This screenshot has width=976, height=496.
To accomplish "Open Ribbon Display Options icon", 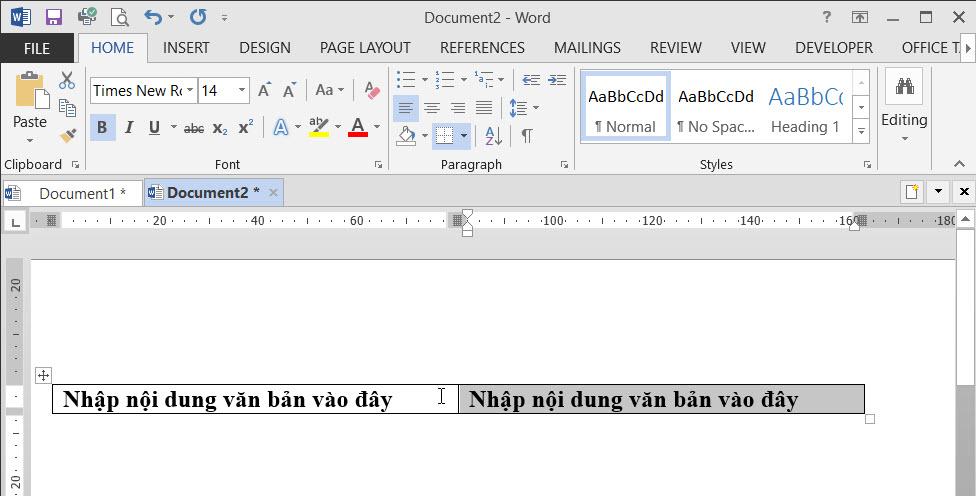I will coord(860,17).
